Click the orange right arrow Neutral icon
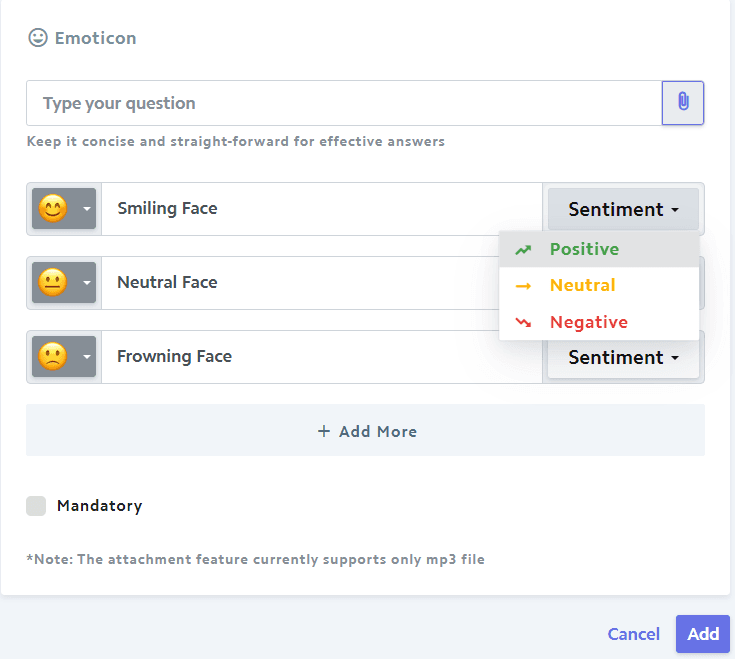 tap(523, 285)
